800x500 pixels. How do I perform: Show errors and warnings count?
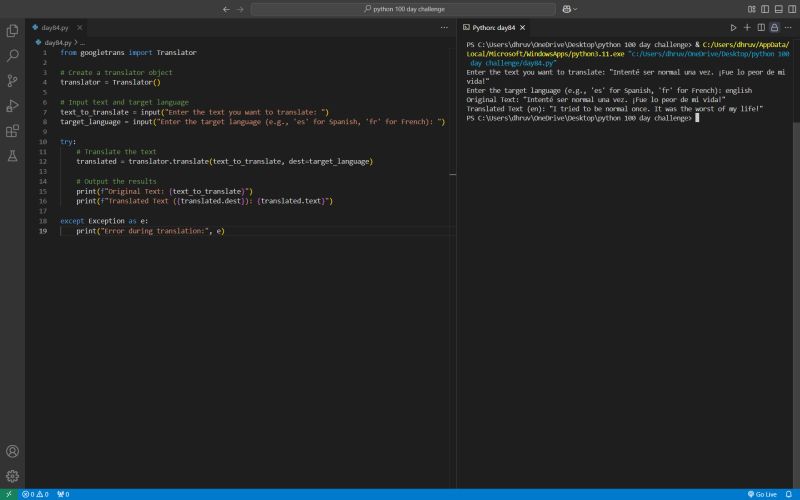35,494
